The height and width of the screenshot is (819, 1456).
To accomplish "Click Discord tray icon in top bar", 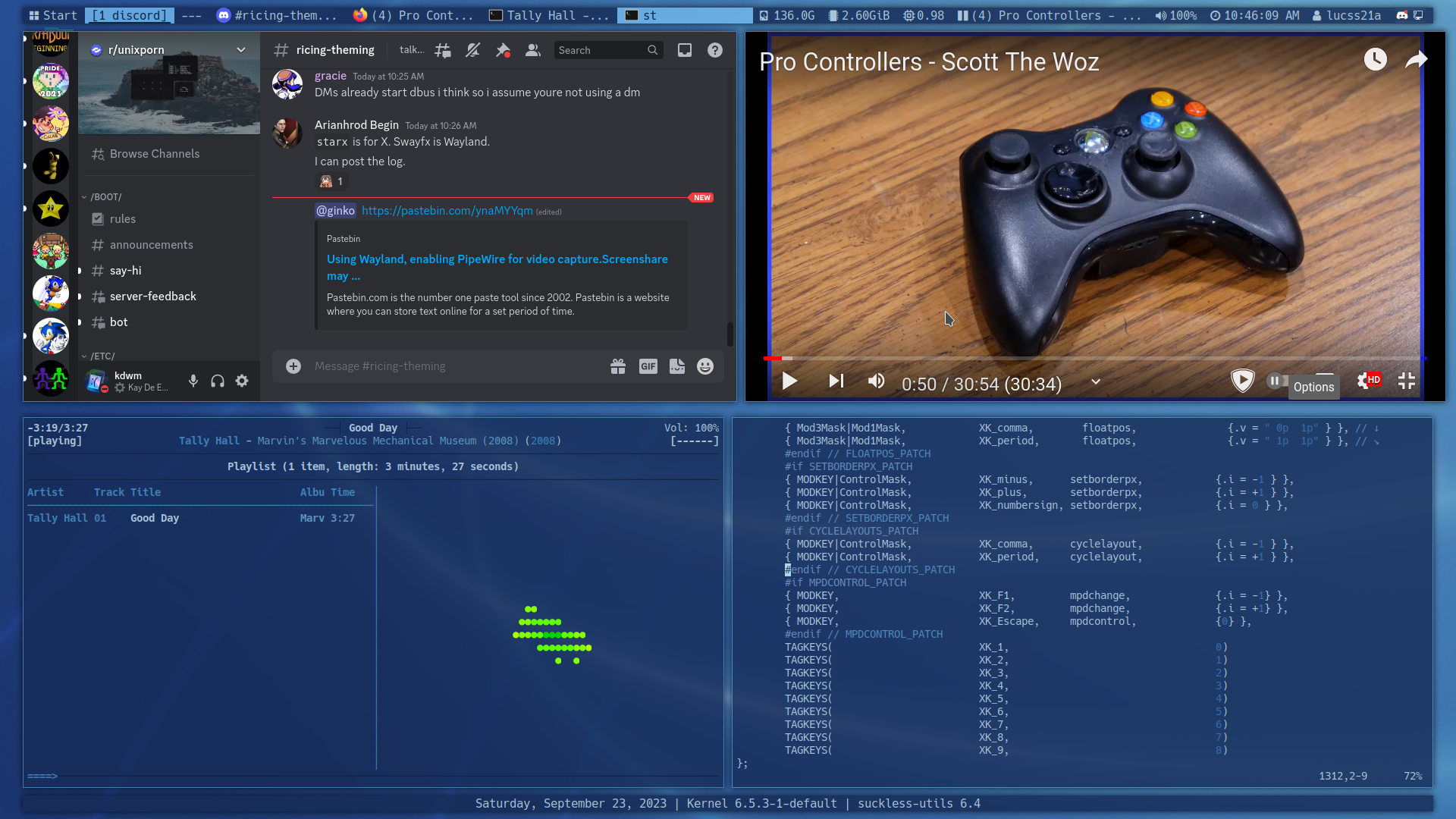I will click(x=1402, y=15).
